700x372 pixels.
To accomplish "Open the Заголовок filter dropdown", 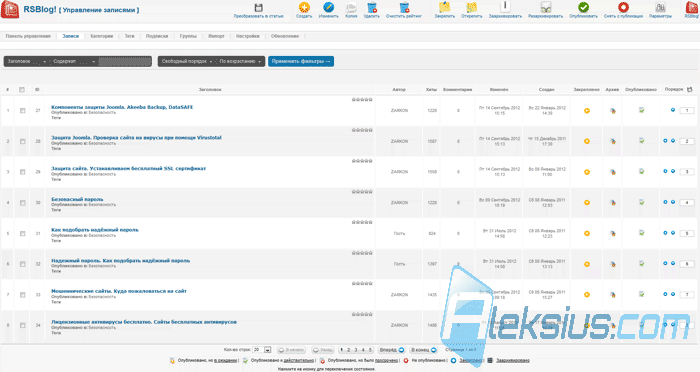I will click(x=27, y=61).
